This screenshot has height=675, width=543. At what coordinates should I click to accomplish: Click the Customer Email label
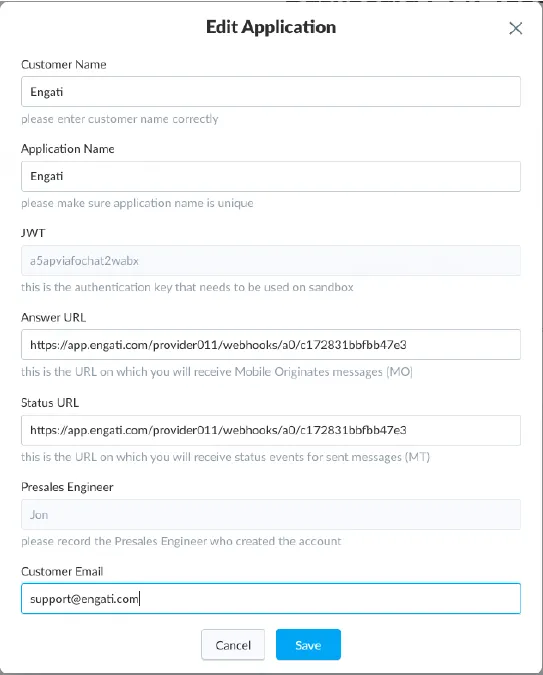(62, 571)
